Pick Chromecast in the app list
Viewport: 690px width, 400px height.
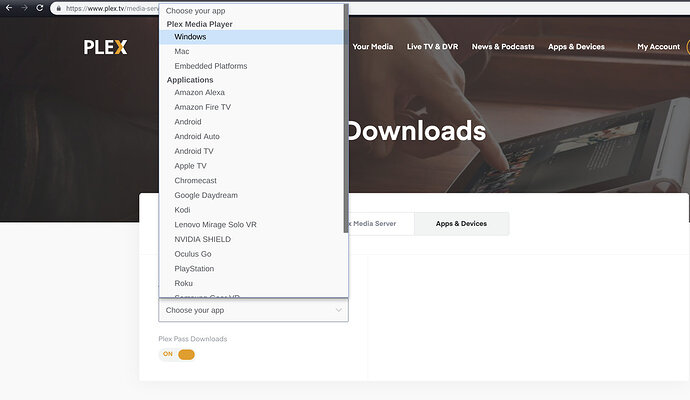coord(251,180)
